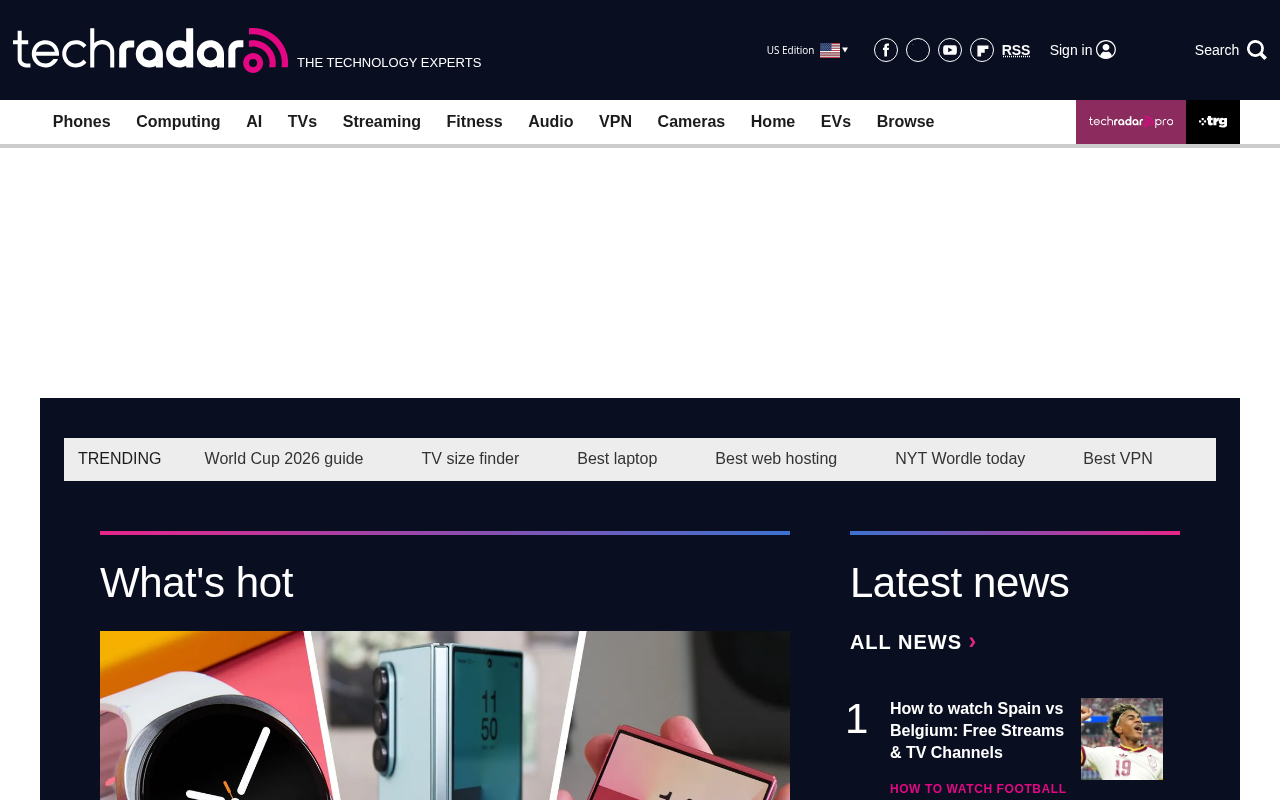
Task: Open the TVs section
Action: [302, 122]
